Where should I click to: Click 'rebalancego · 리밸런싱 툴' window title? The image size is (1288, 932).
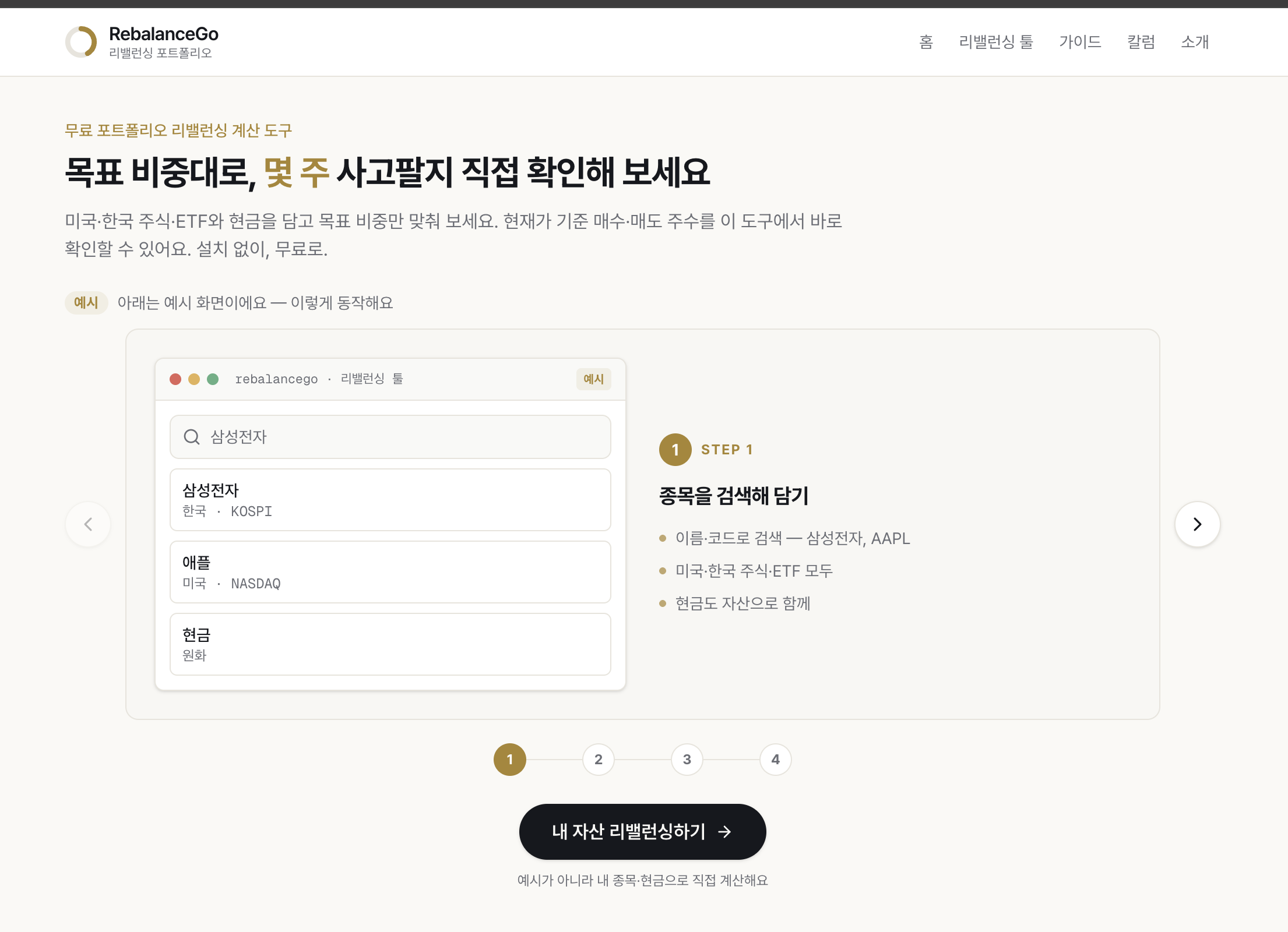(319, 379)
